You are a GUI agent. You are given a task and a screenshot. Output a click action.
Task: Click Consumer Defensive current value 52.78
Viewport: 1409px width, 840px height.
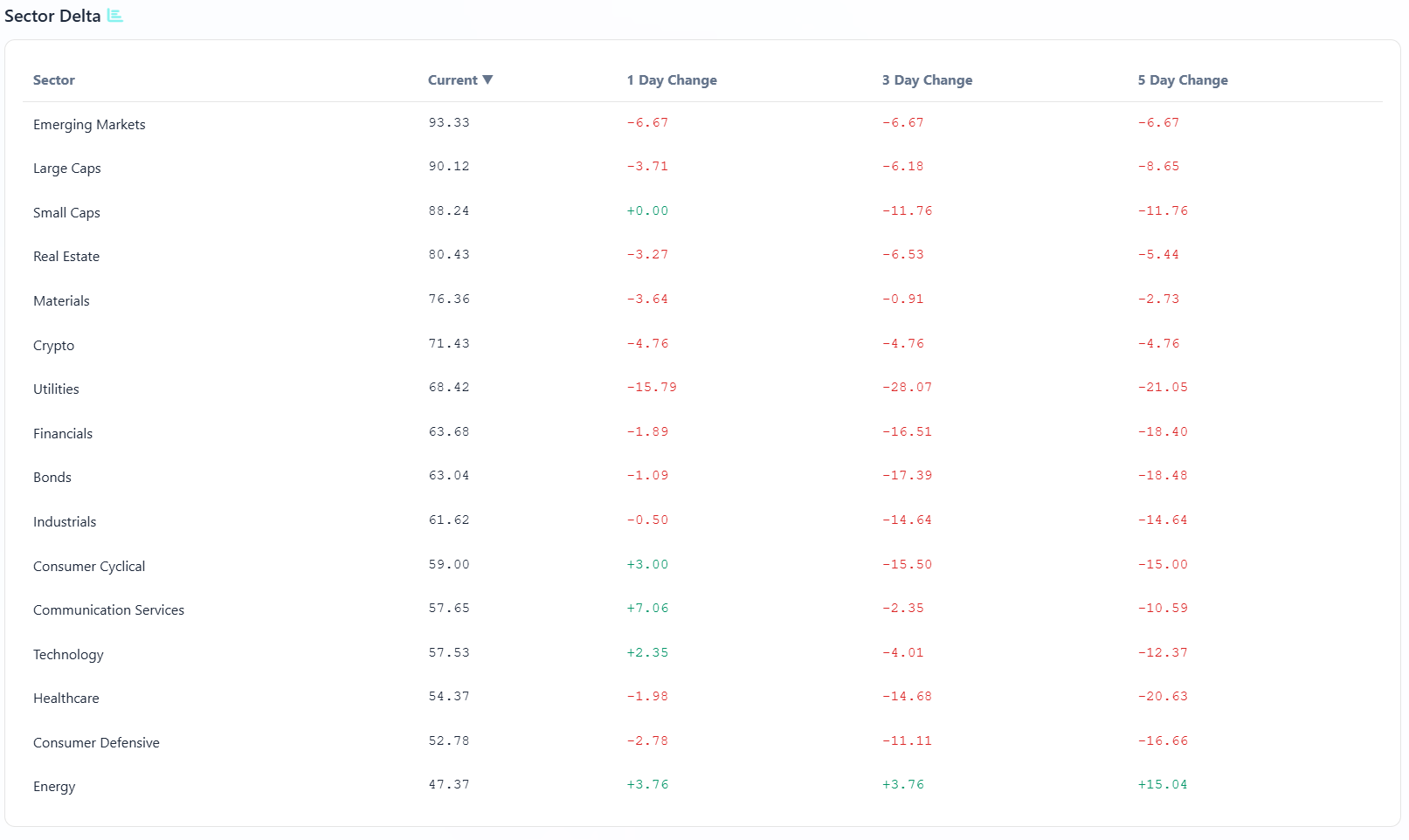pyautogui.click(x=449, y=740)
